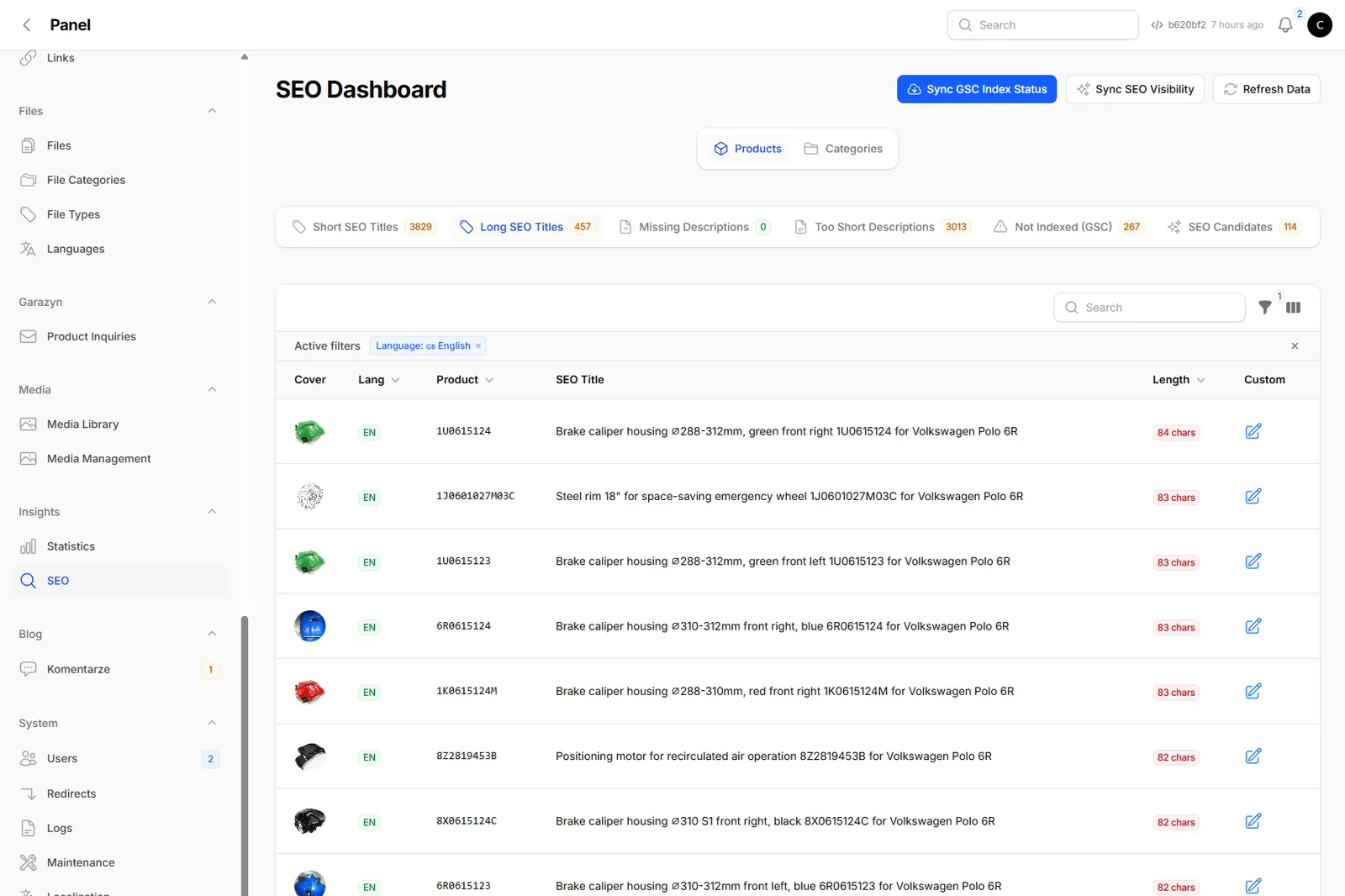Click product code 8Z2819453B

click(467, 756)
